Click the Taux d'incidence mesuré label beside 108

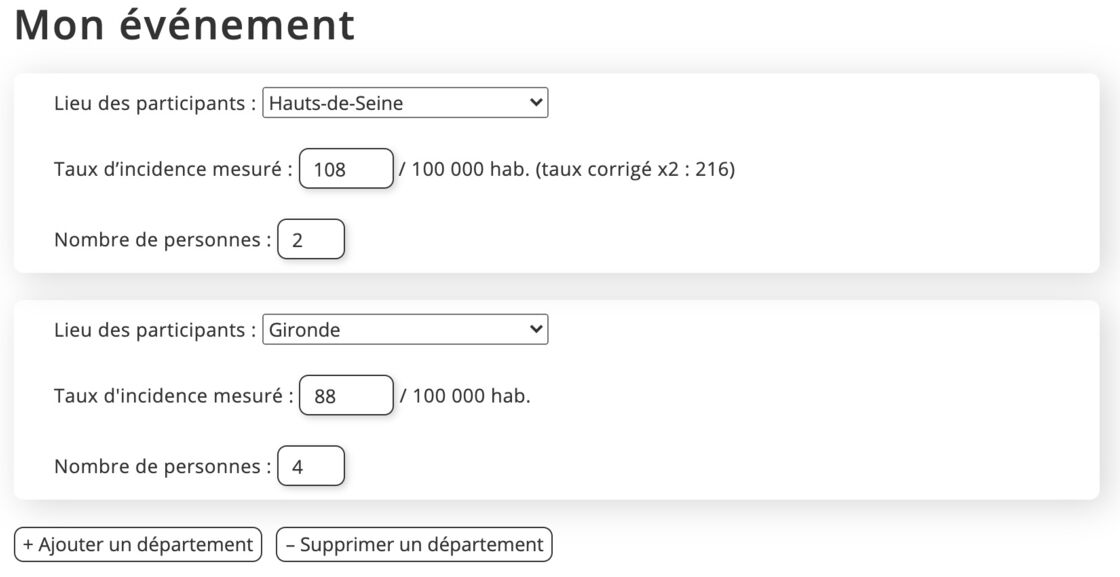[174, 169]
